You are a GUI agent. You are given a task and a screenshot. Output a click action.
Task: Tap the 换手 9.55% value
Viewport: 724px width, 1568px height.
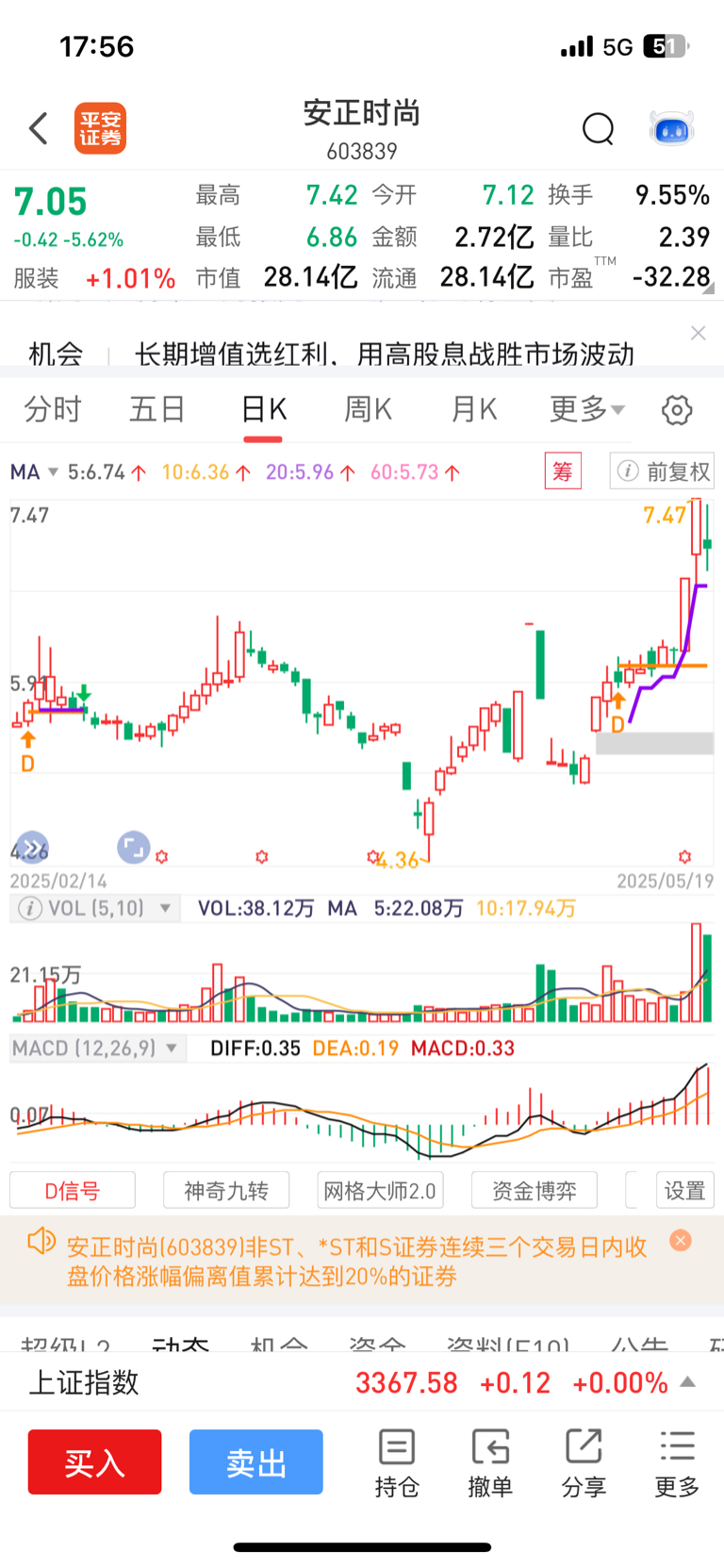(672, 195)
